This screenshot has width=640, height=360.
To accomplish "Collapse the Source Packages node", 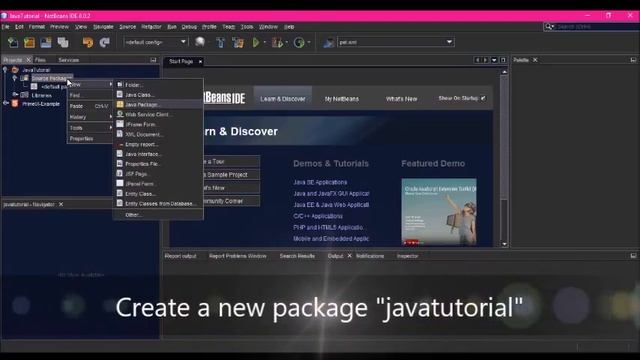I will 15,78.
